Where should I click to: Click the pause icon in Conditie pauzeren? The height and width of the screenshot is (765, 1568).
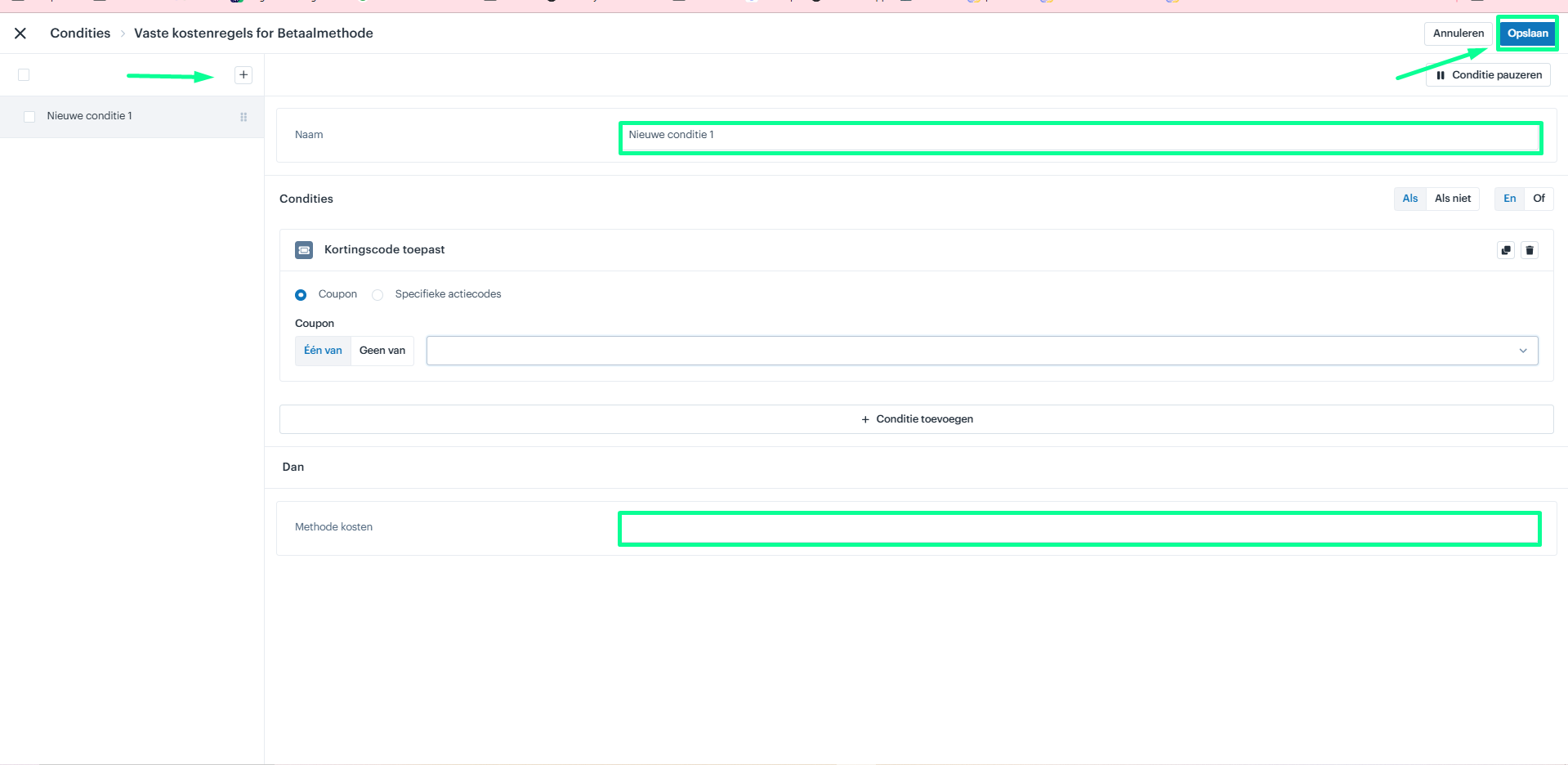[1441, 75]
